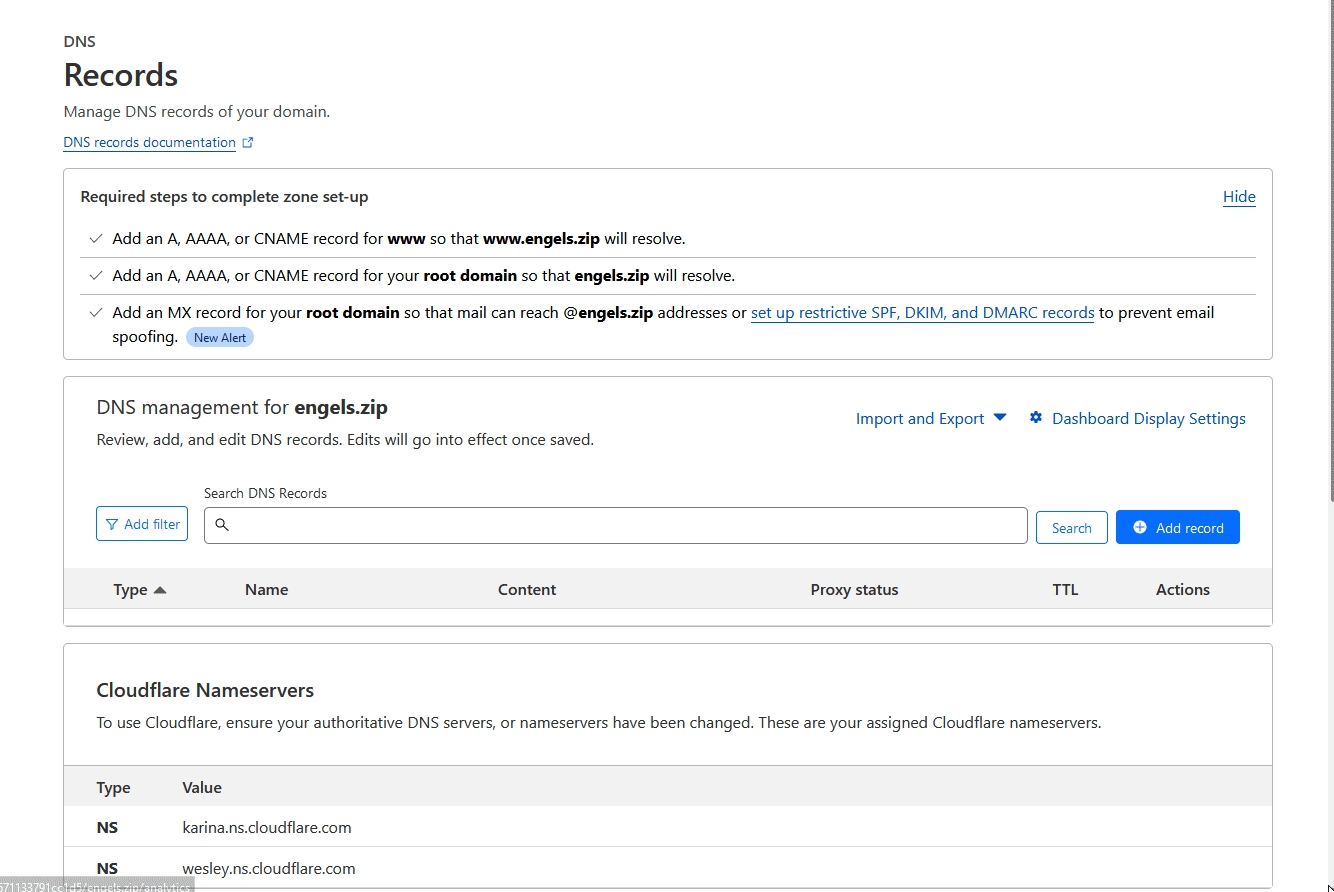The height and width of the screenshot is (892, 1334).
Task: Click the plus icon on Add record
Action: (1140, 528)
